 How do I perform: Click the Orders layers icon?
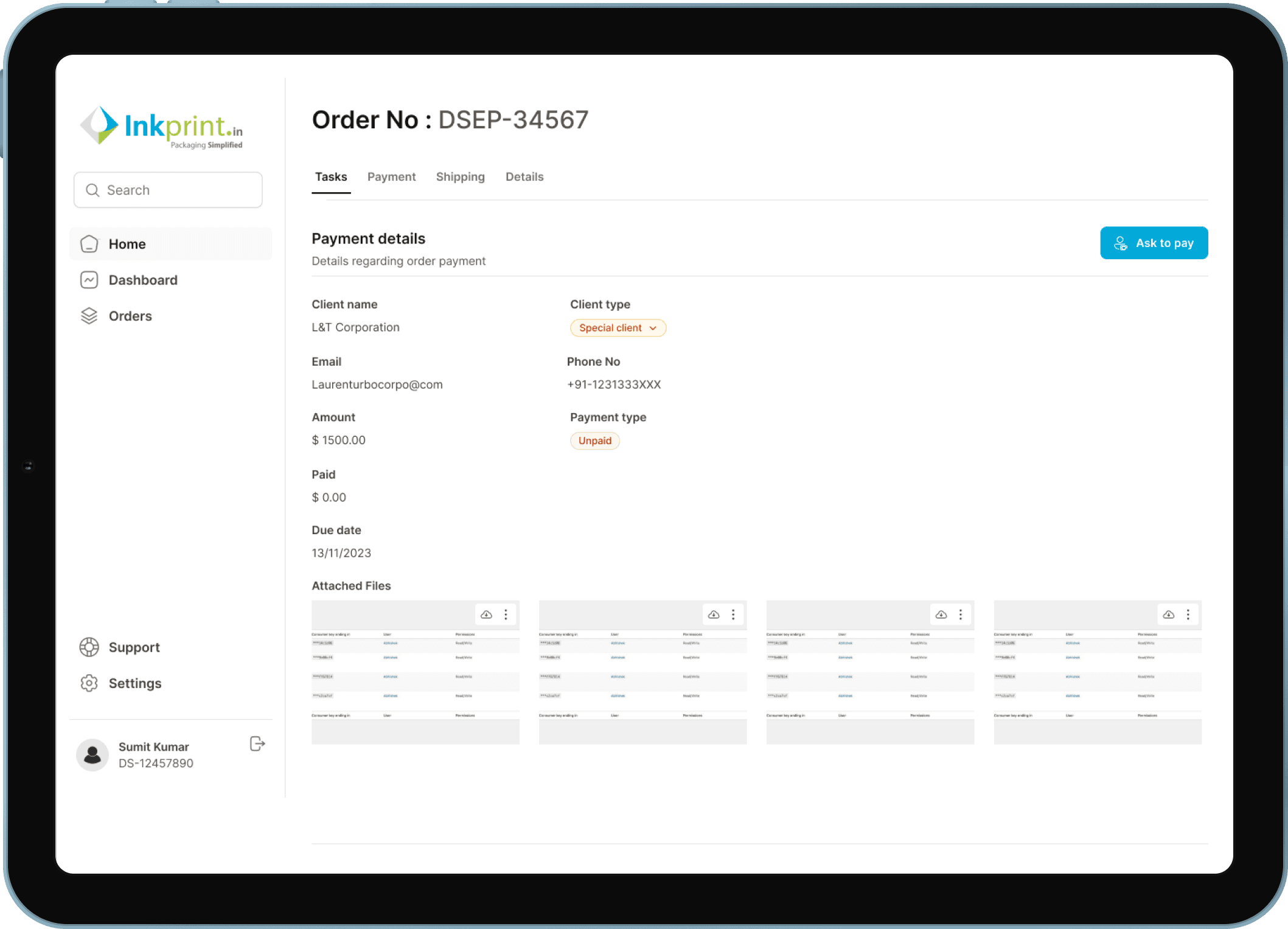[x=89, y=316]
